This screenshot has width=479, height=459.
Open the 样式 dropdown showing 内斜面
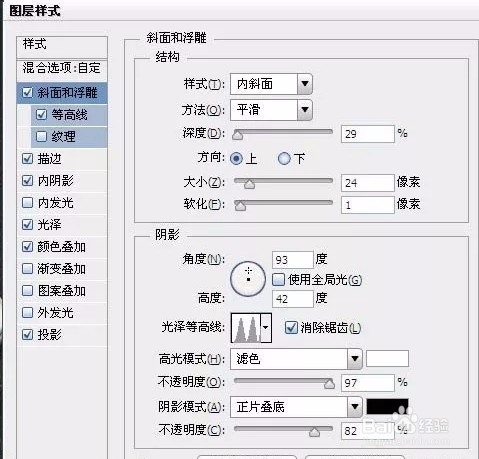coord(271,84)
